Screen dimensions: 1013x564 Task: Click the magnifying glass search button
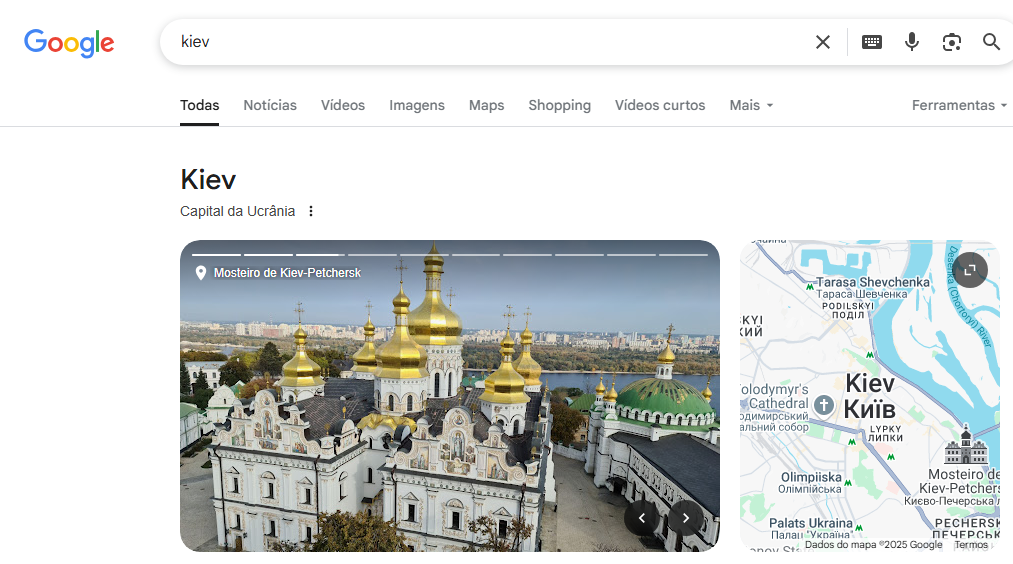pos(991,42)
